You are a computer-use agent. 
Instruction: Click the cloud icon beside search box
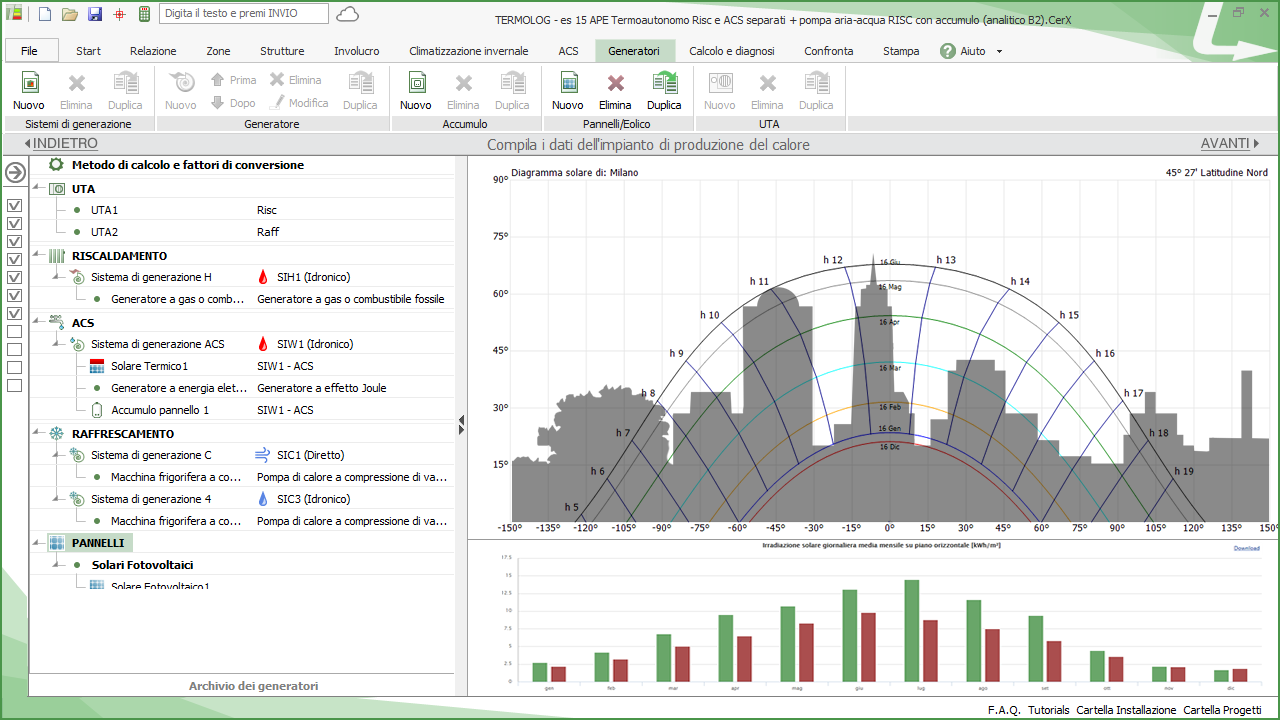click(348, 13)
